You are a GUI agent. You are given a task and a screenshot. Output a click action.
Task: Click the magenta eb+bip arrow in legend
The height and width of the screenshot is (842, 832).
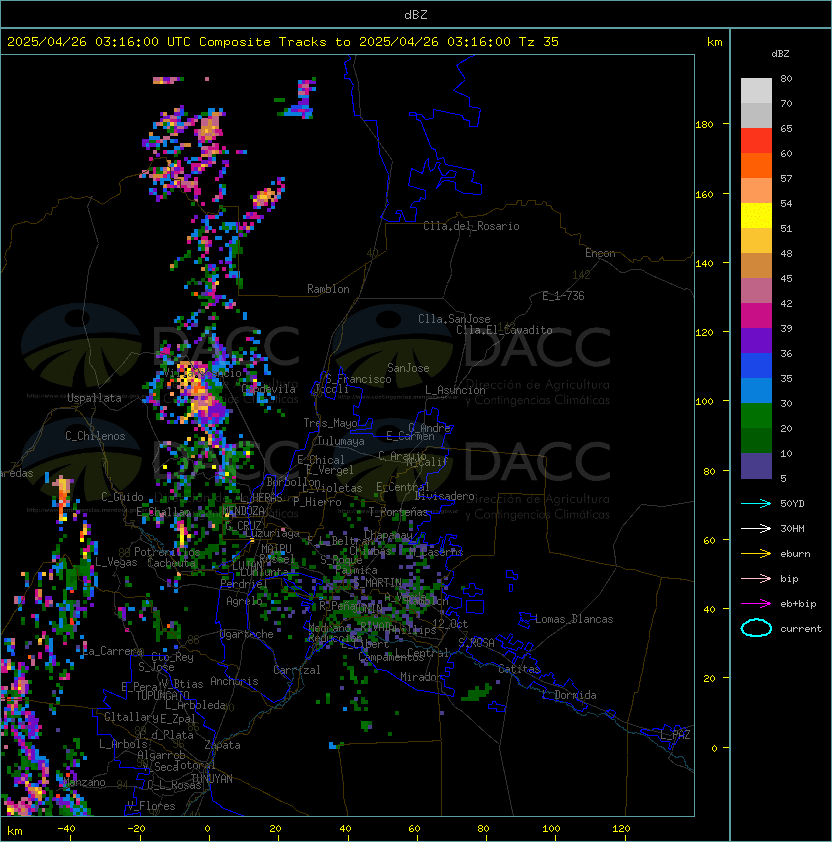tap(756, 604)
